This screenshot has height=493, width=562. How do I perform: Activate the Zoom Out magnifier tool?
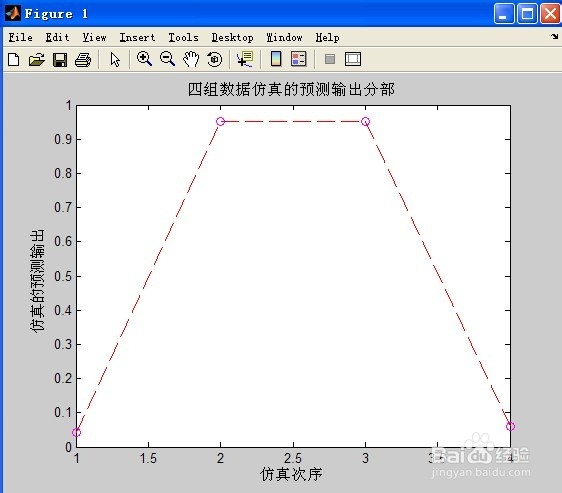(167, 59)
